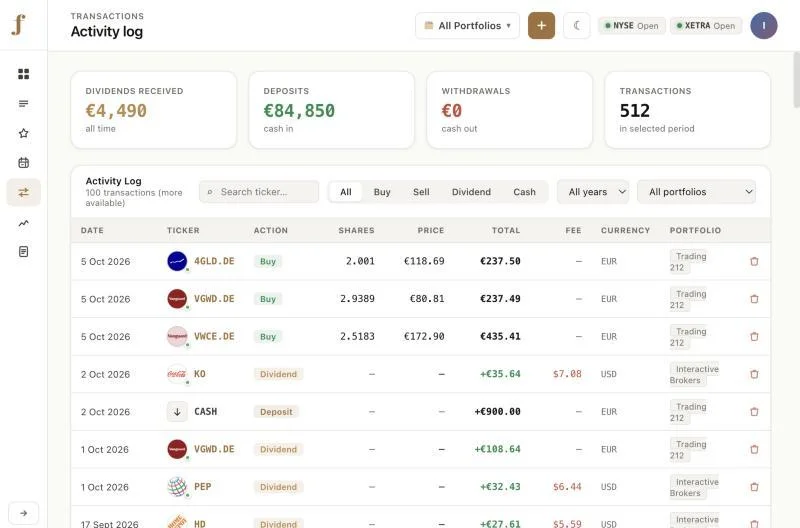Click the 4GLD.DE ticker logo

(x=177, y=261)
